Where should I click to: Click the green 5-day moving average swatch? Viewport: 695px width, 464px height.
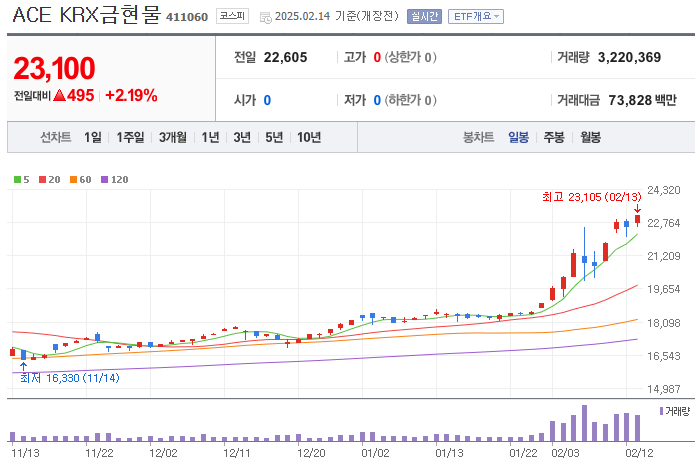pos(17,179)
